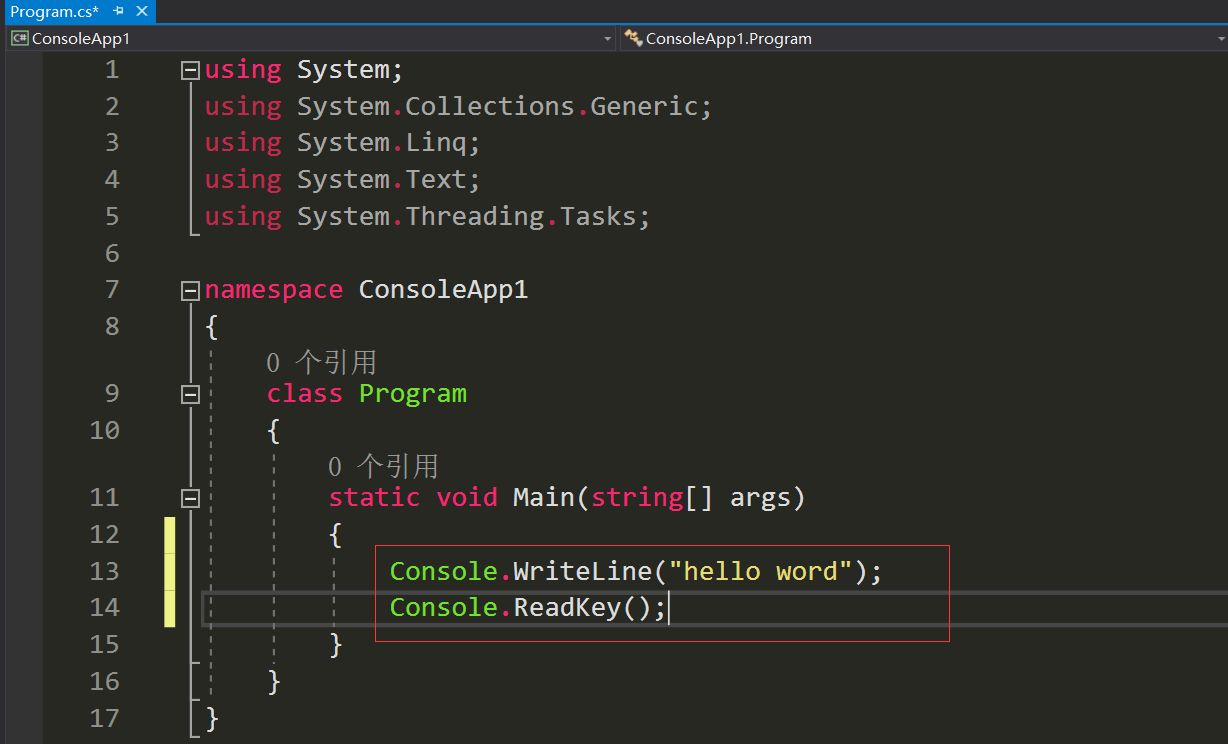Screen dimensions: 1228x744
Task: Click Text in using System.Text
Action: [436, 180]
